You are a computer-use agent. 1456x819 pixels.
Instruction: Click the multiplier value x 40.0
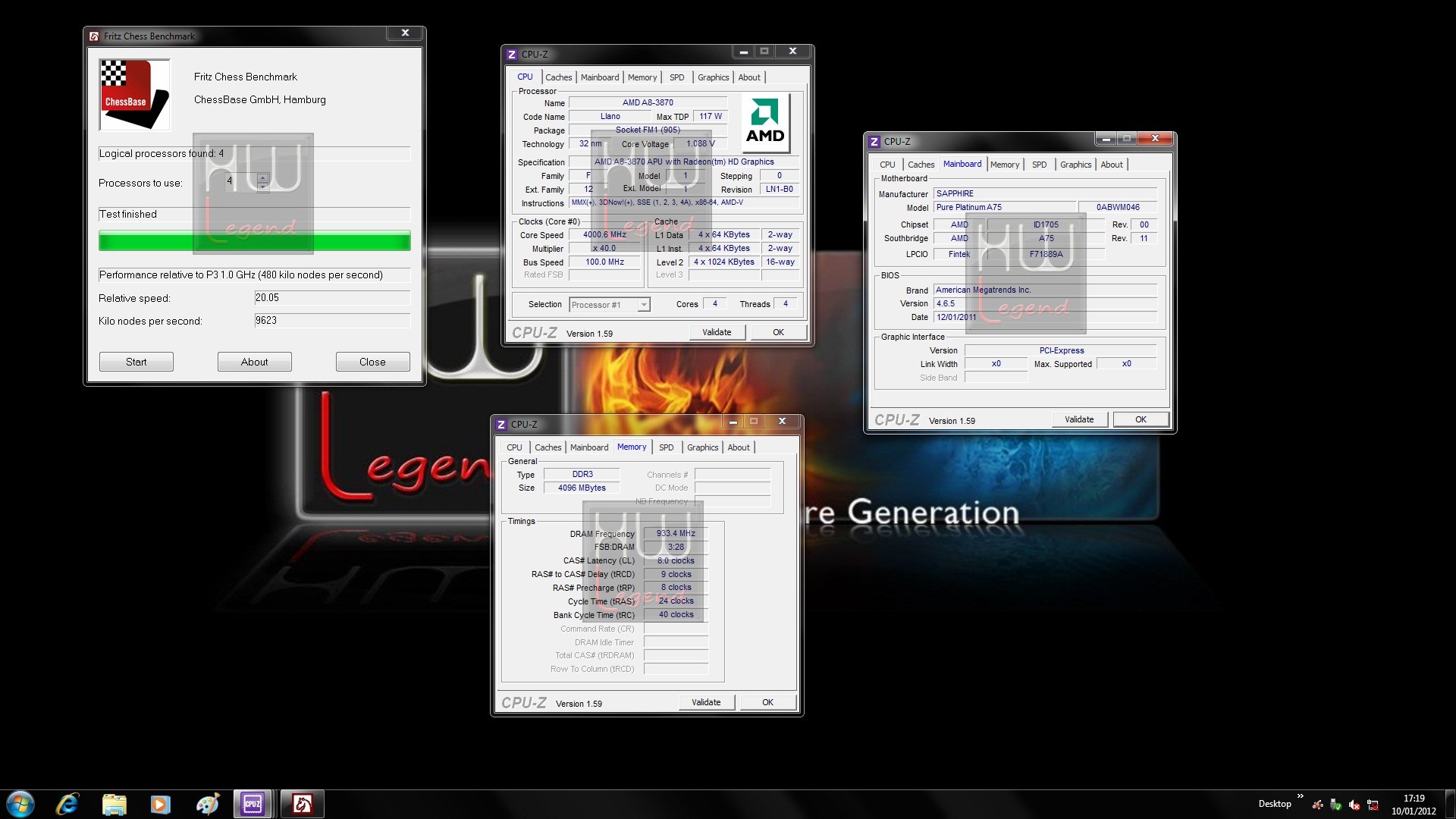click(x=605, y=249)
